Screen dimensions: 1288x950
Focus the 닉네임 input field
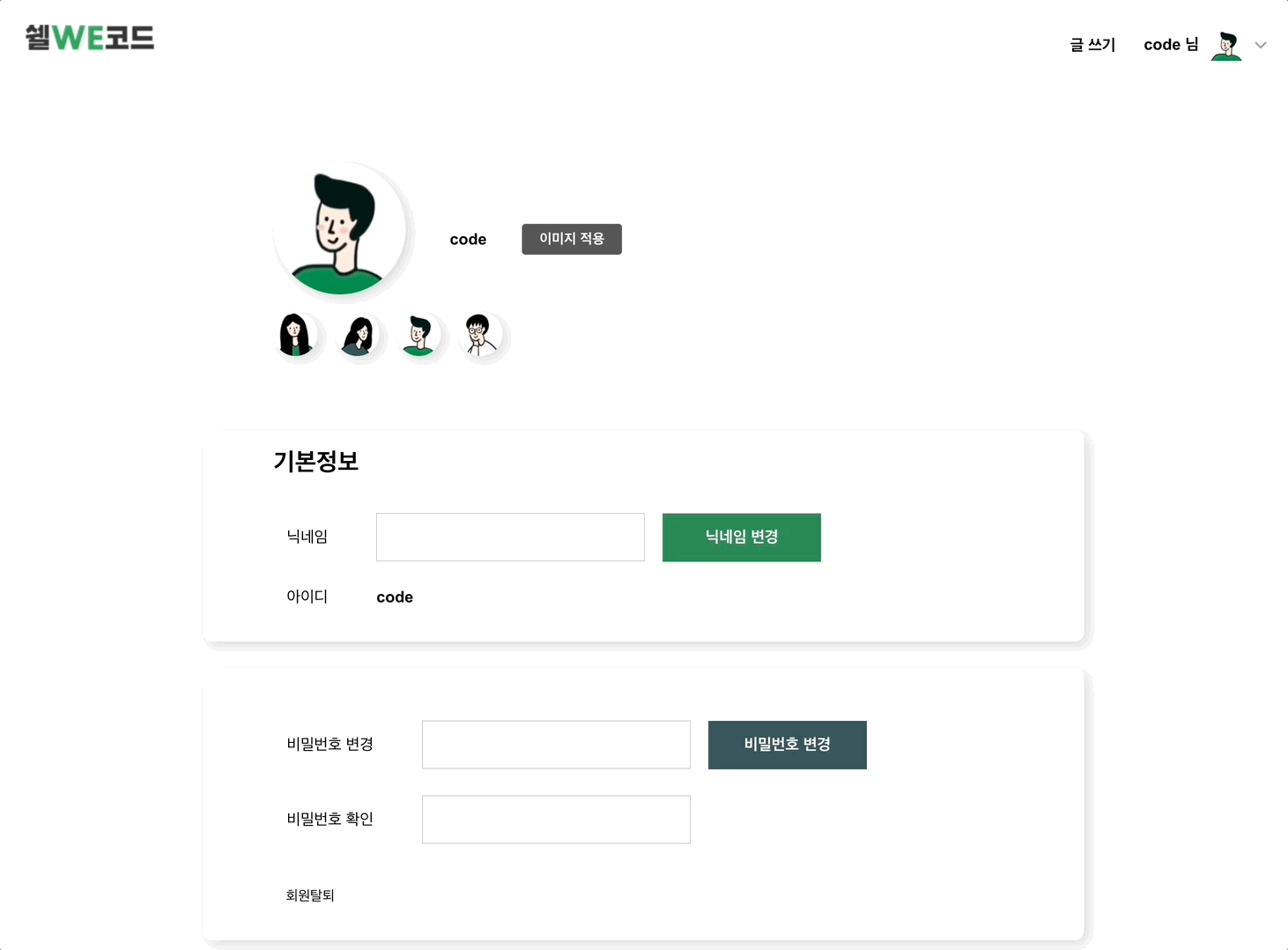pyautogui.click(x=510, y=537)
